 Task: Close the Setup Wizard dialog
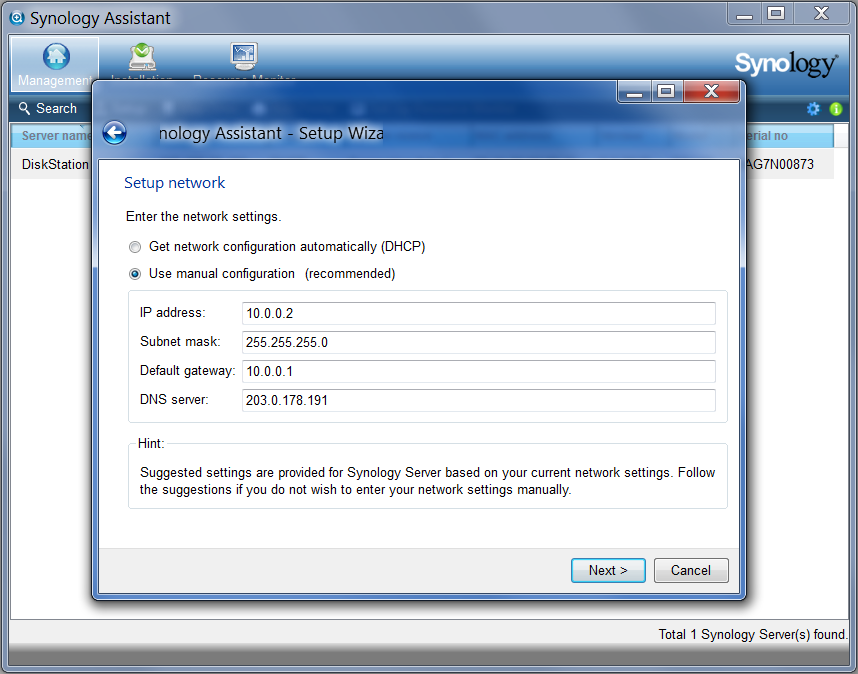711,91
